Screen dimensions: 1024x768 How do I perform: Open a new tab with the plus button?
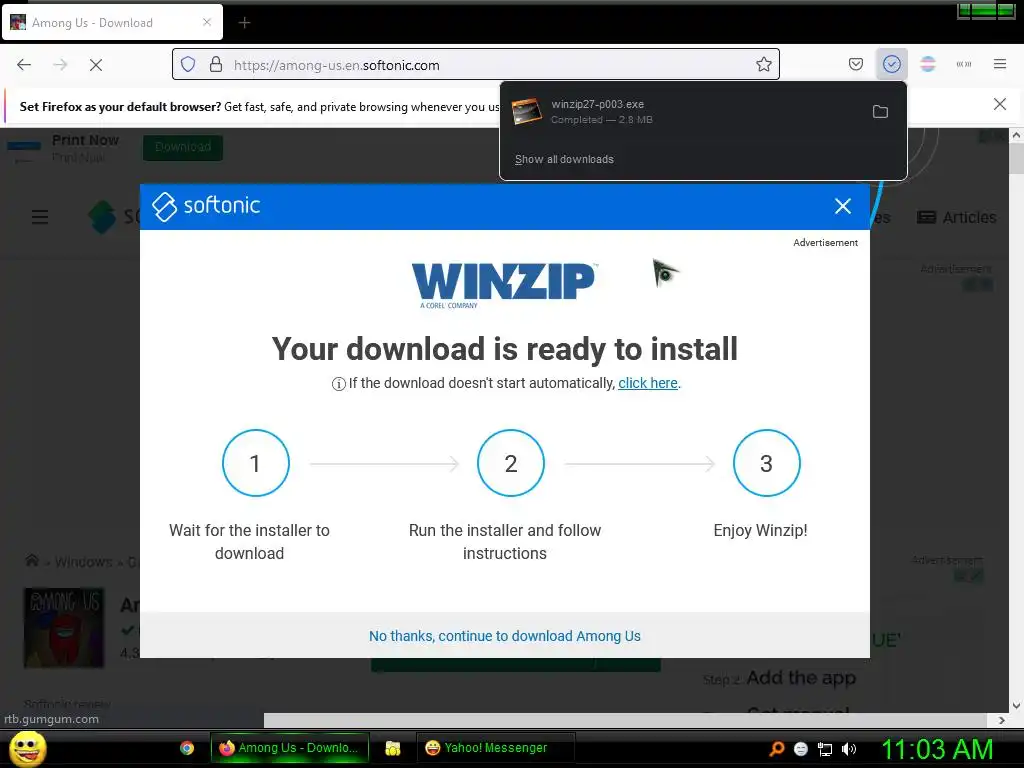[244, 23]
